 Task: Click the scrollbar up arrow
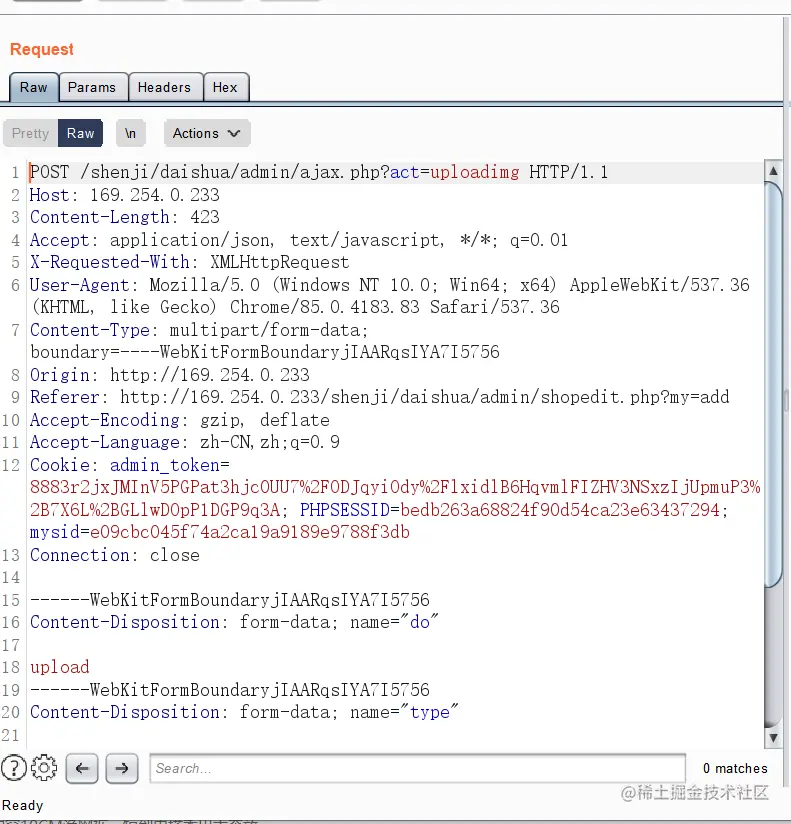[x=773, y=171]
